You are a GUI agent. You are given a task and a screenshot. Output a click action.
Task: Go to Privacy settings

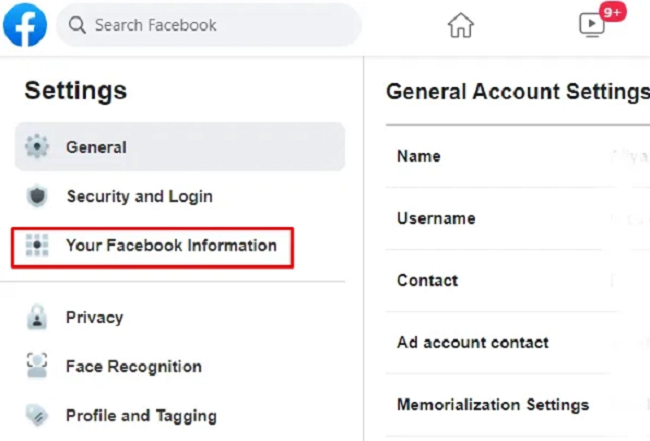pos(94,318)
